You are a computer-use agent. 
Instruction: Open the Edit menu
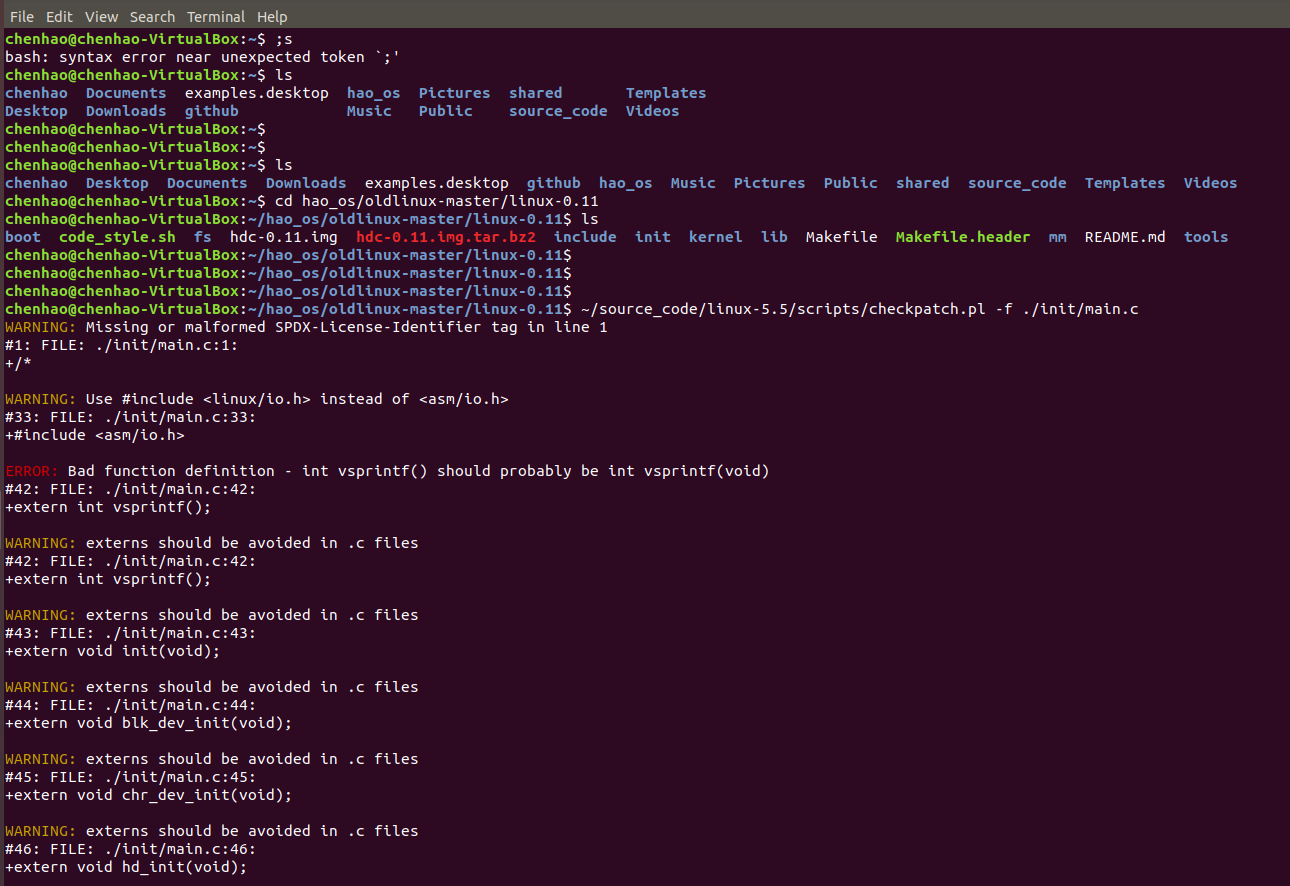coord(59,16)
